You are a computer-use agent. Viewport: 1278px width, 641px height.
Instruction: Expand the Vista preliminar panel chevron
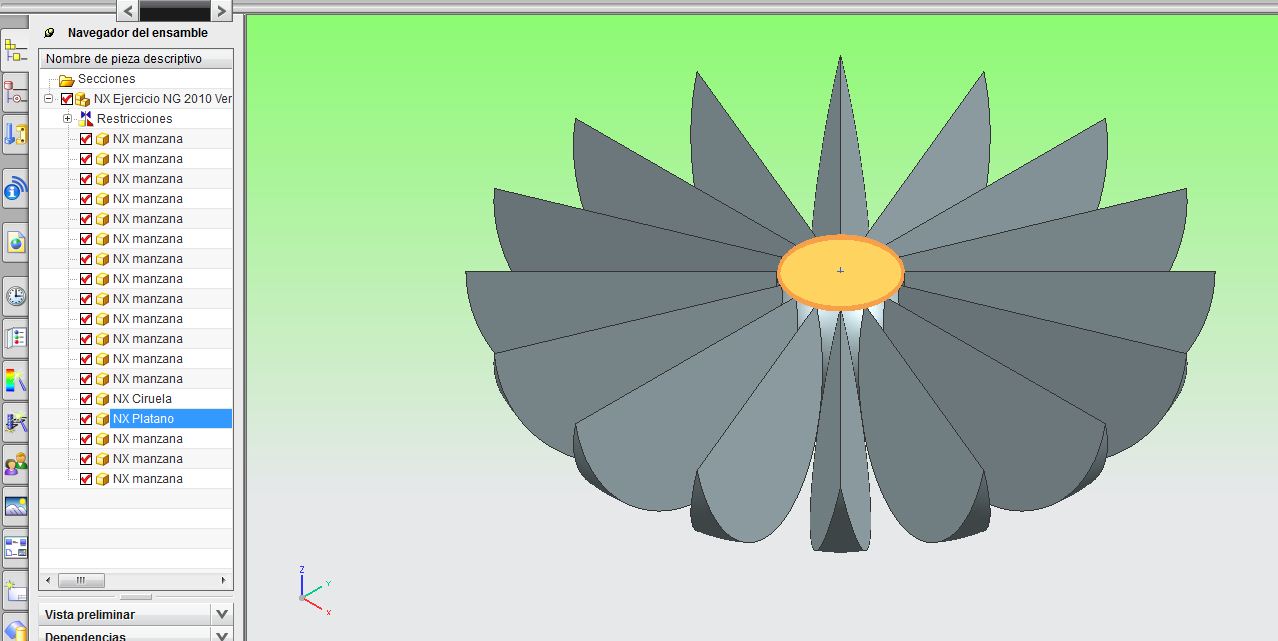pyautogui.click(x=222, y=614)
